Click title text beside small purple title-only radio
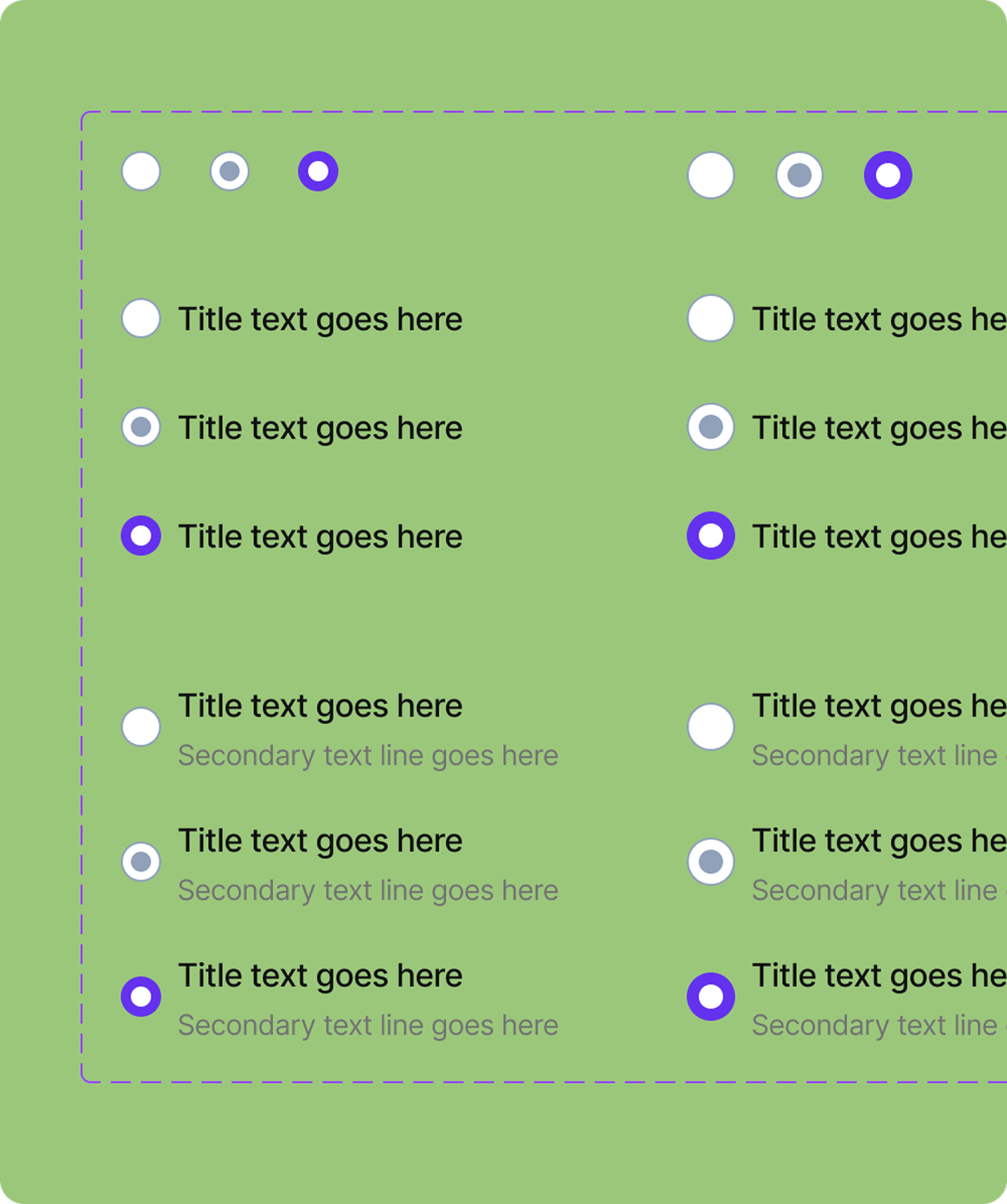The width and height of the screenshot is (1007, 1204). click(320, 537)
